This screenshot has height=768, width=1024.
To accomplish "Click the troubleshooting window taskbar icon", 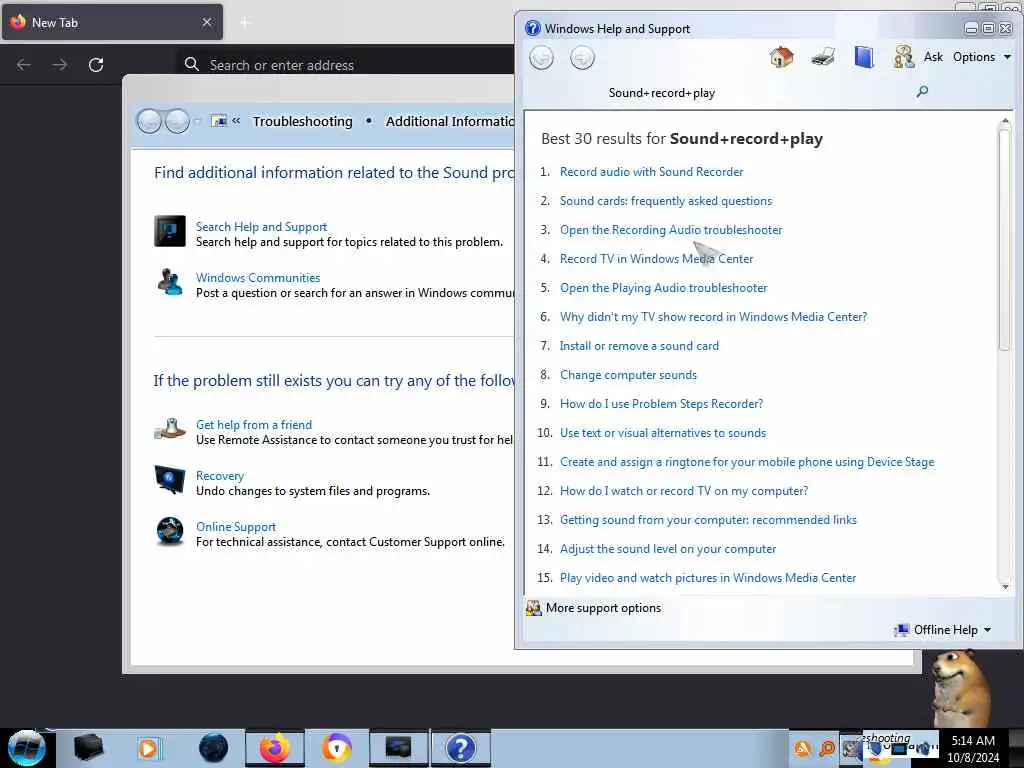I will coord(398,748).
